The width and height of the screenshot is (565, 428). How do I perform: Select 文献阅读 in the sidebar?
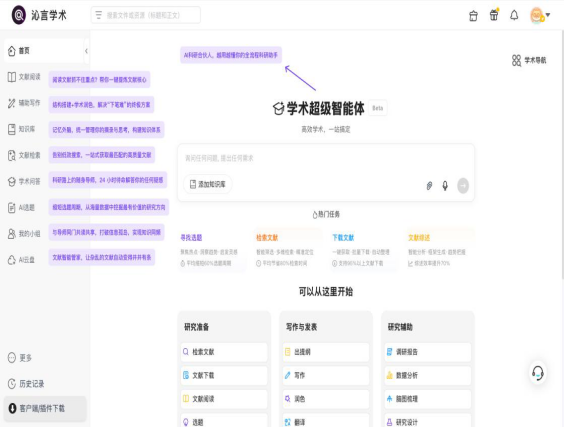(25, 77)
